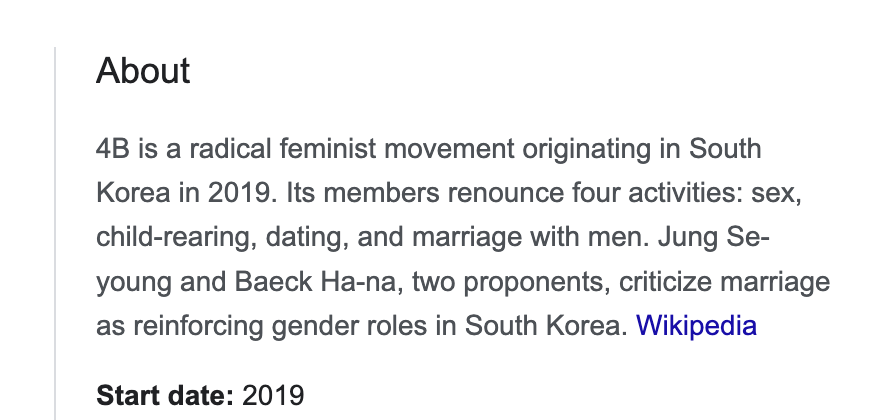Click the word 'reinforcing' in the last line

tap(198, 325)
